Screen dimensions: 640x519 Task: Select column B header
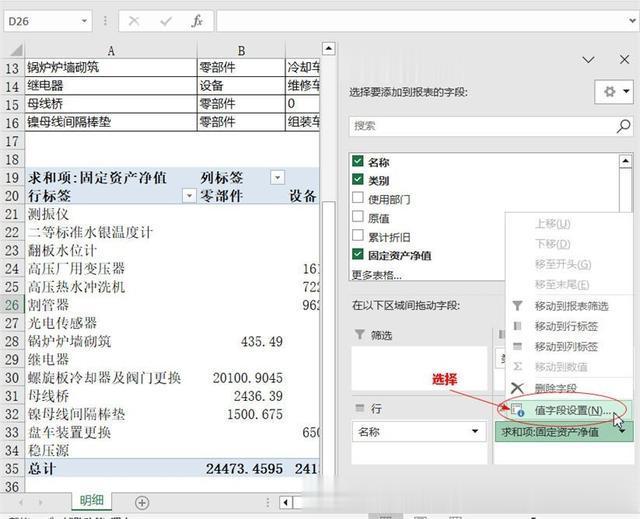[x=241, y=51]
